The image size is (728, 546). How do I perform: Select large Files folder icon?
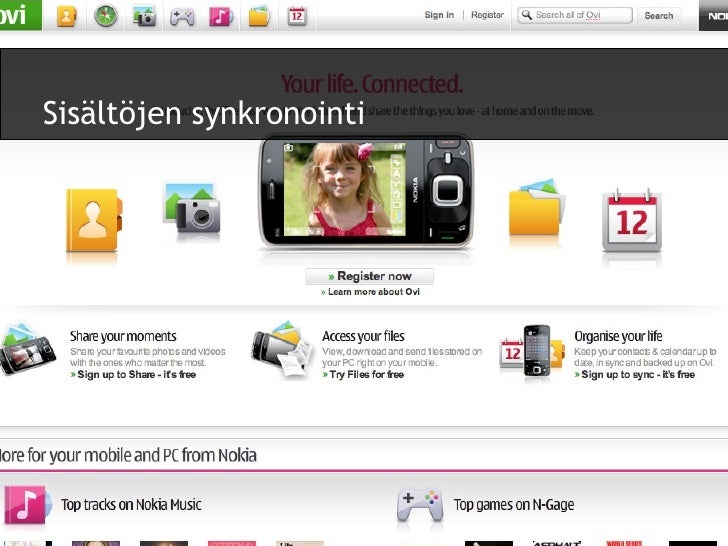point(537,207)
